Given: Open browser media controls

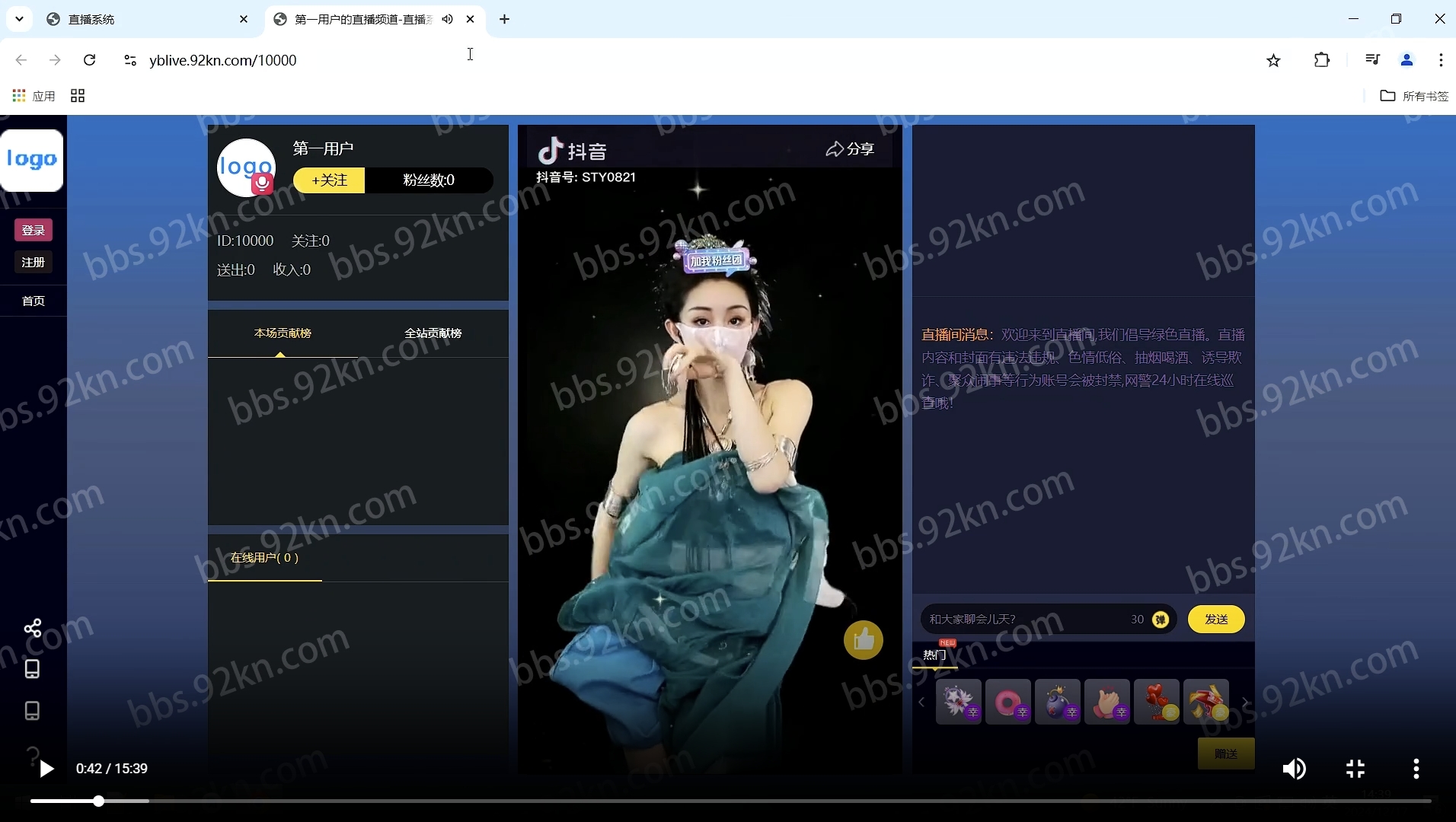Looking at the screenshot, I should [1372, 59].
